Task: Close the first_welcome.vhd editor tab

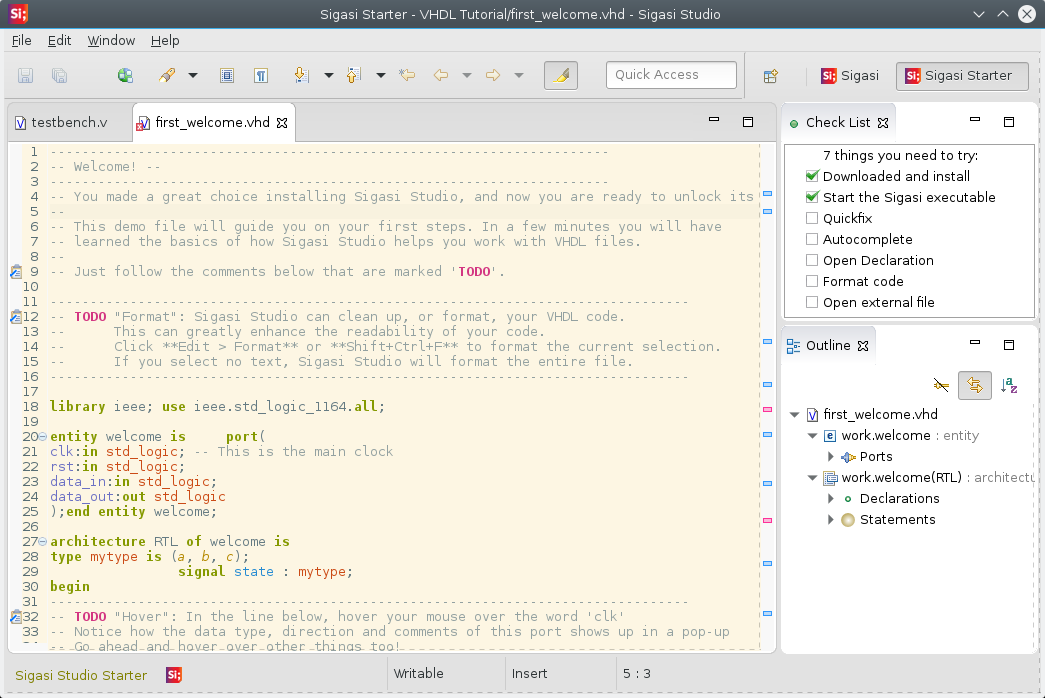Action: tap(282, 123)
